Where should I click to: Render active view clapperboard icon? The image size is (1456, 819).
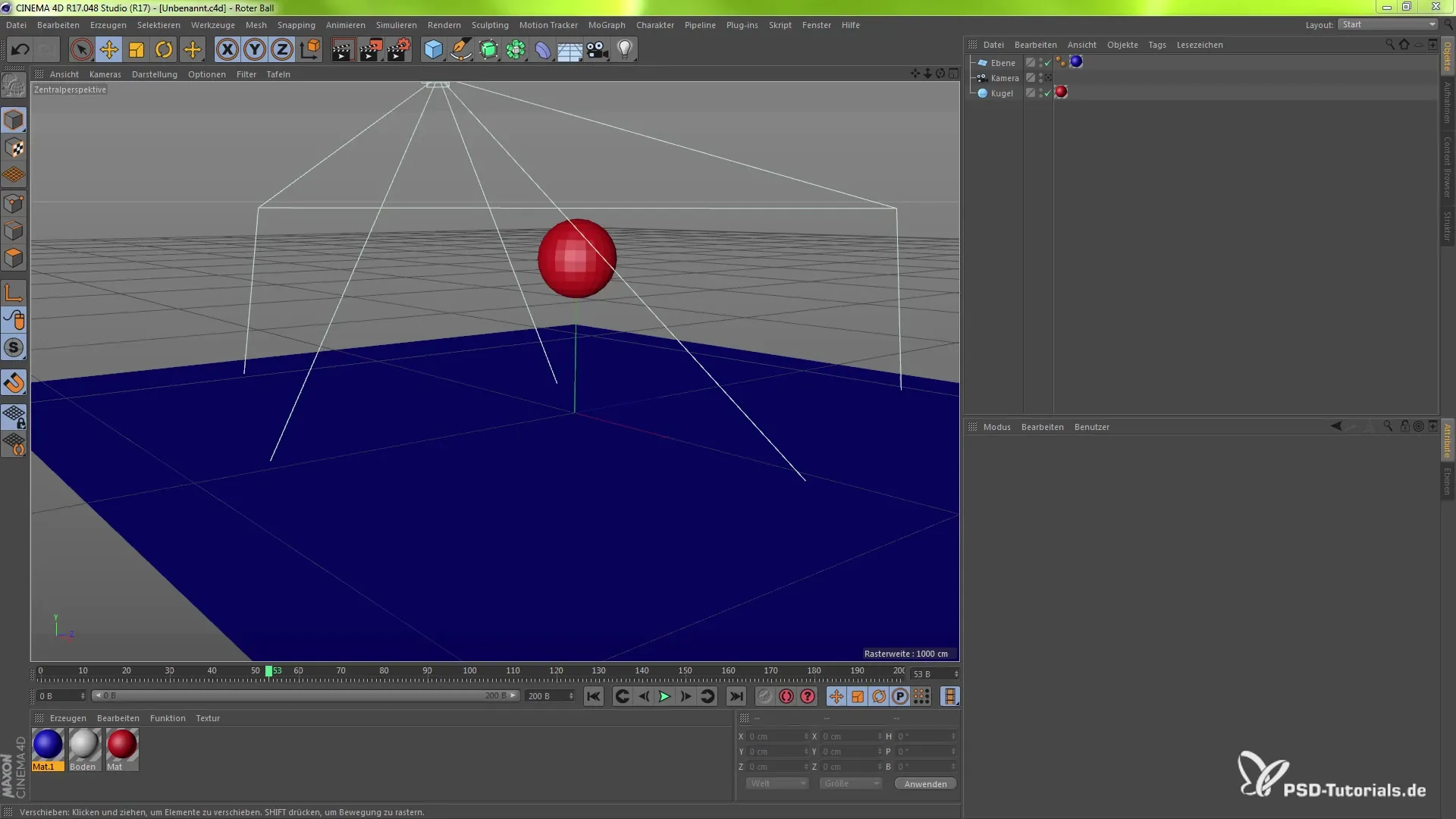pos(343,50)
